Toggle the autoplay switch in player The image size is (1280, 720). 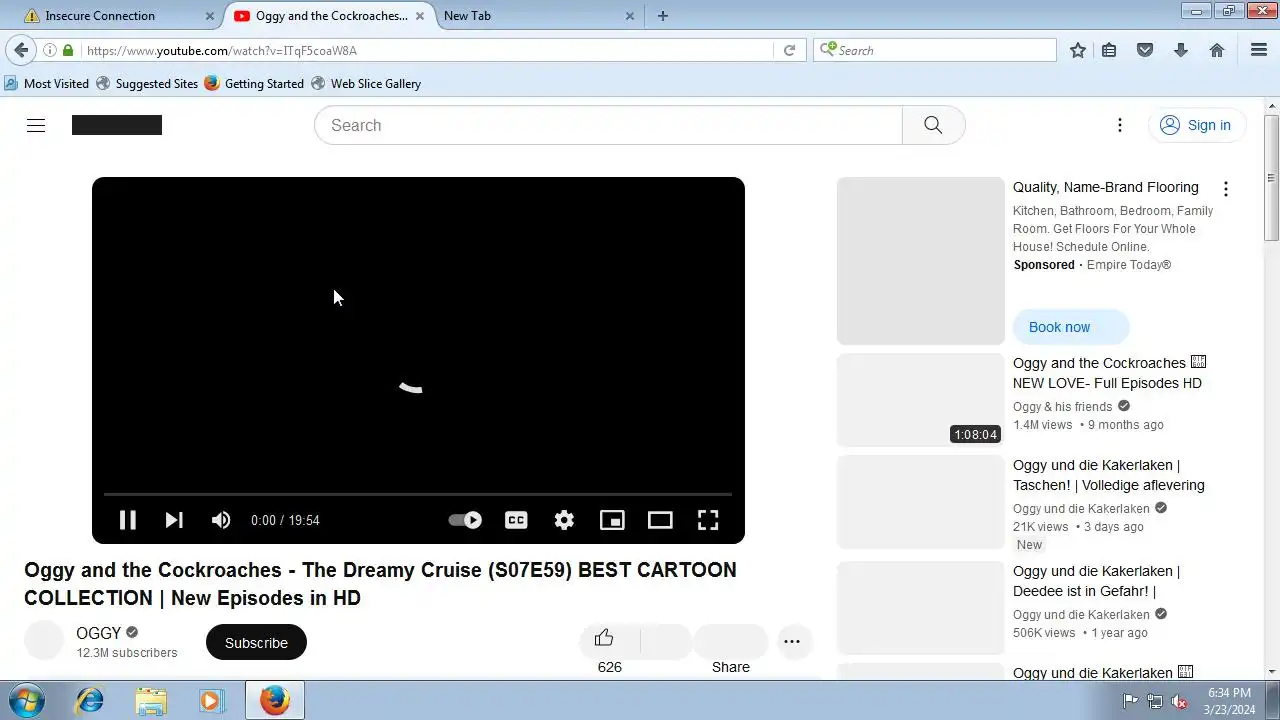[465, 520]
